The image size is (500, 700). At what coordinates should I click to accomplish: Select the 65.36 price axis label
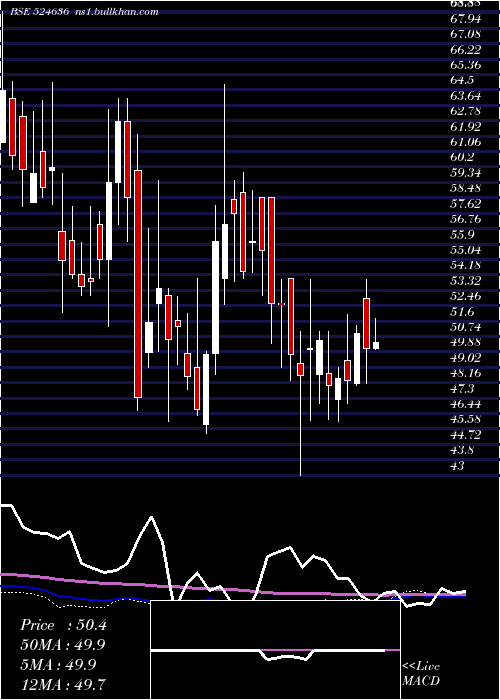tap(466, 65)
